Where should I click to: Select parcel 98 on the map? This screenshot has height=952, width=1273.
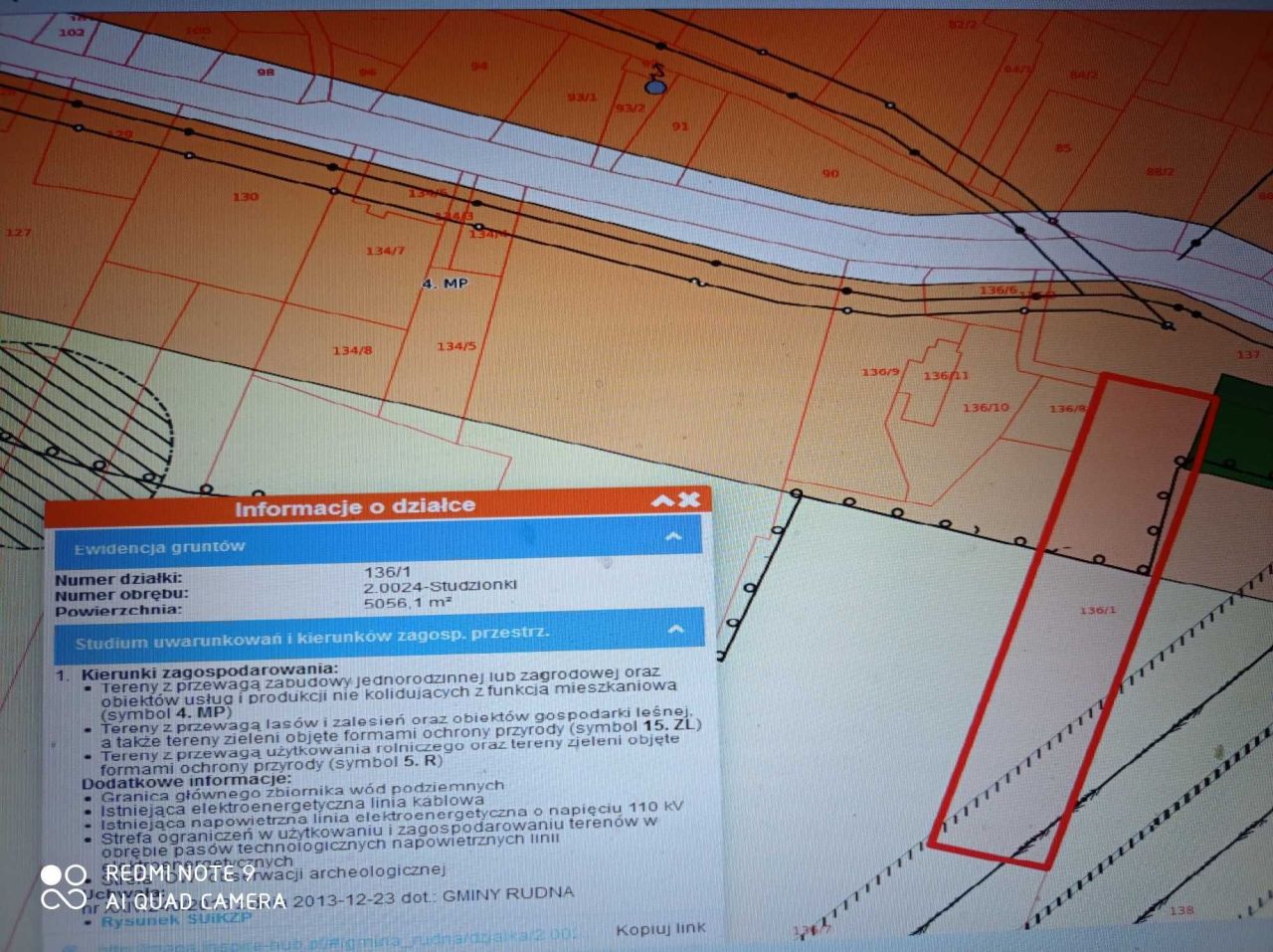pos(266,73)
